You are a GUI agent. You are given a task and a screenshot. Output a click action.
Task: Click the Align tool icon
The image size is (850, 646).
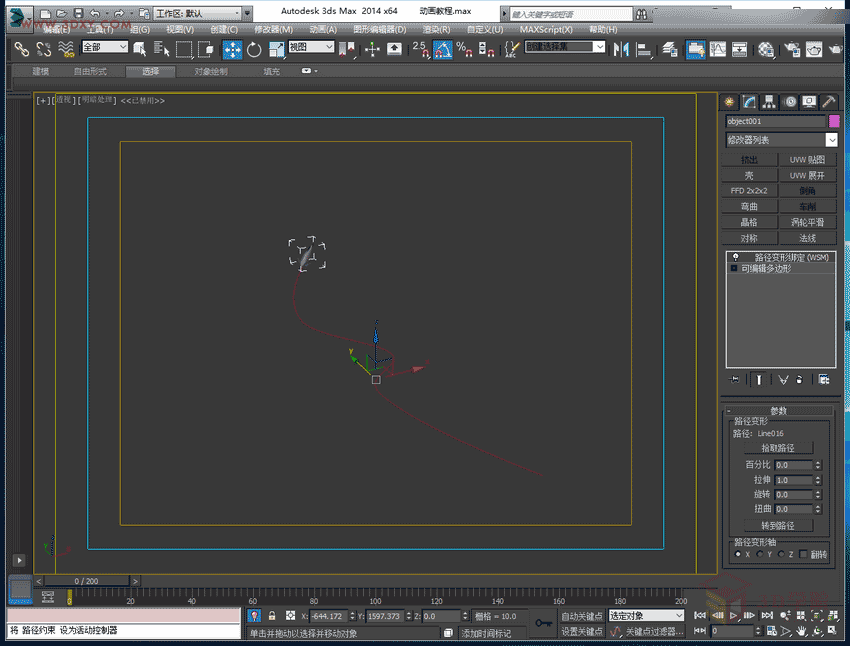[643, 50]
